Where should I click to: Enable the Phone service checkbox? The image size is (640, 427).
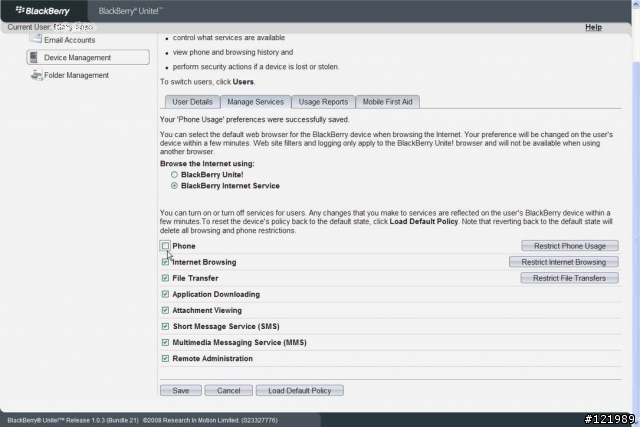point(165,246)
